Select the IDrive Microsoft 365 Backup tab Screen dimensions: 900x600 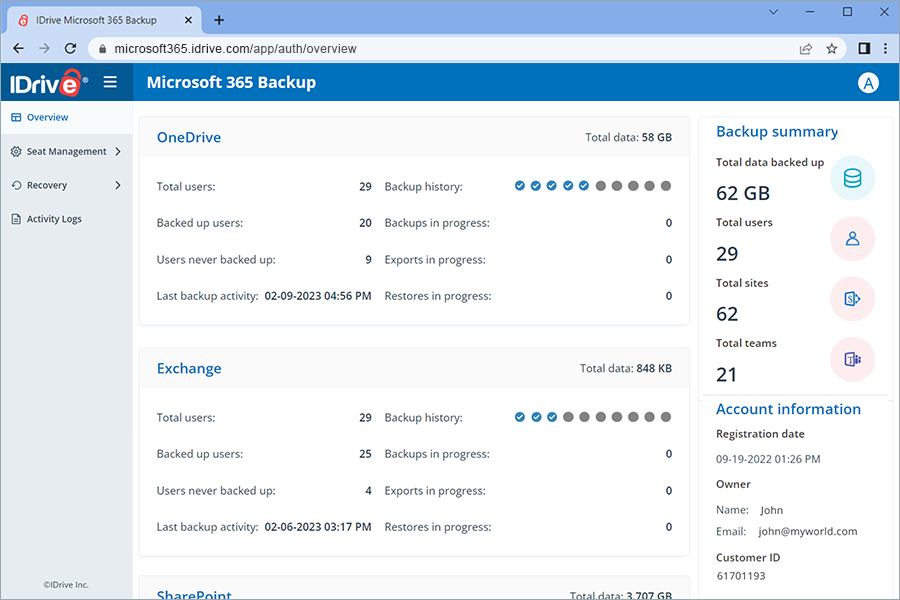click(x=104, y=20)
